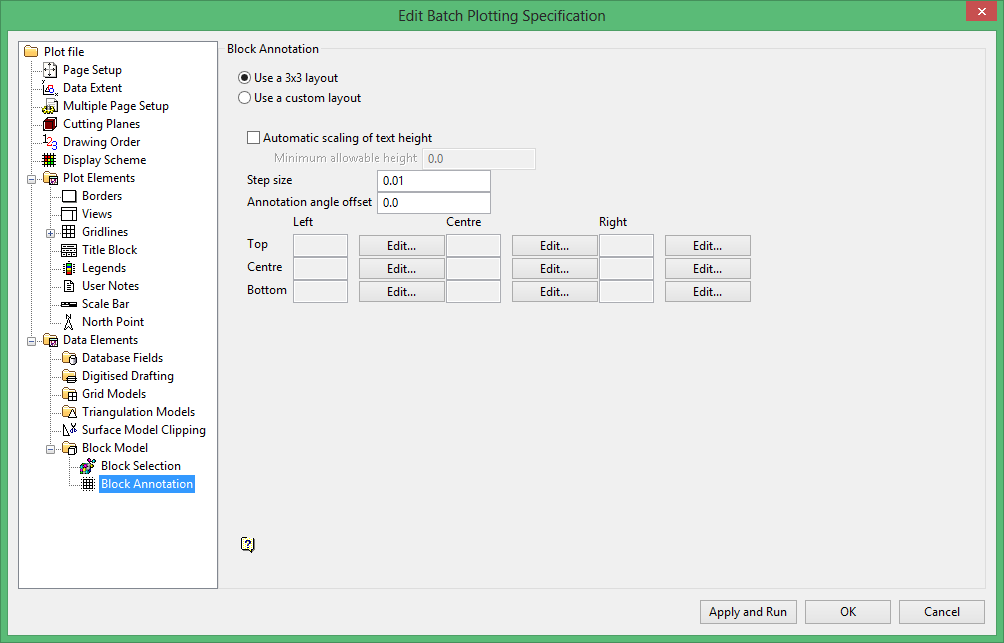Enable automatic scaling of text height
The image size is (1004, 643).
coord(254,138)
